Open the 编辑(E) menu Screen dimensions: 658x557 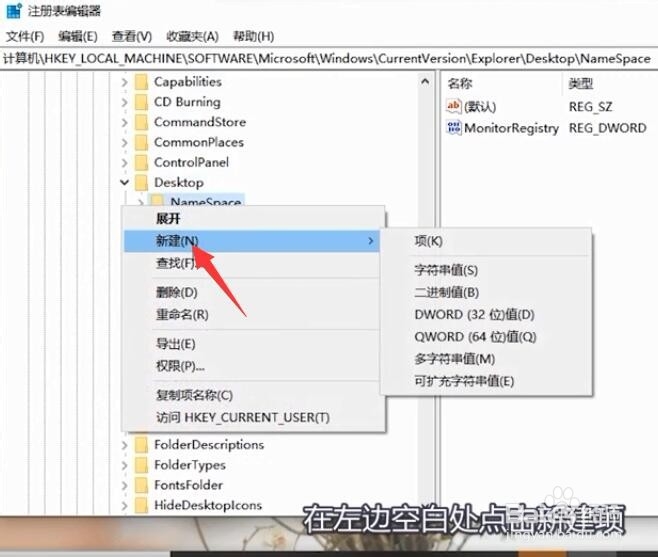click(x=78, y=37)
